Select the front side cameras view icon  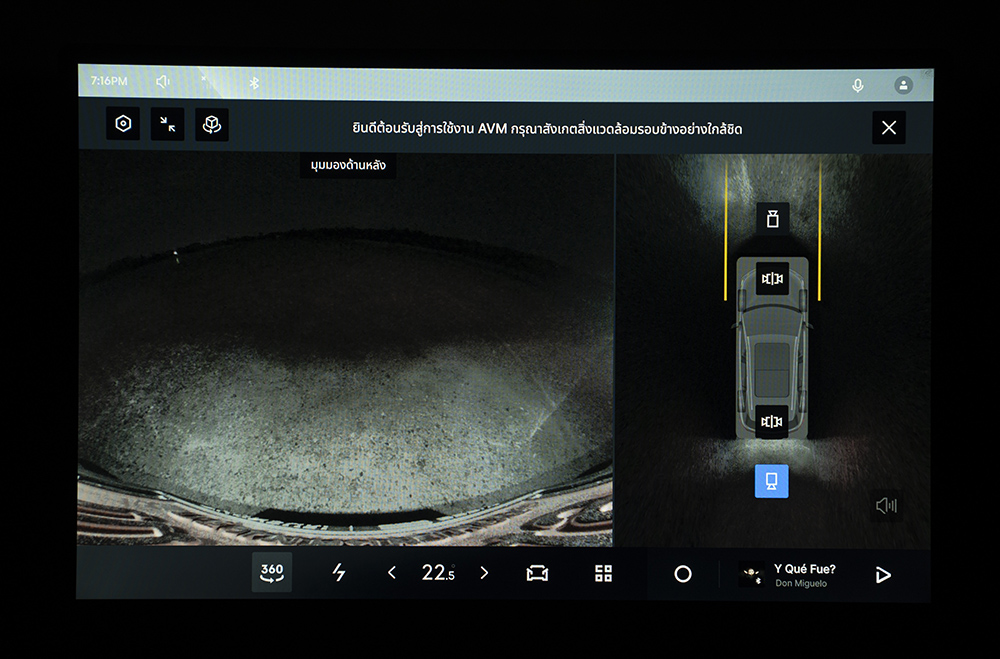pyautogui.click(x=772, y=279)
